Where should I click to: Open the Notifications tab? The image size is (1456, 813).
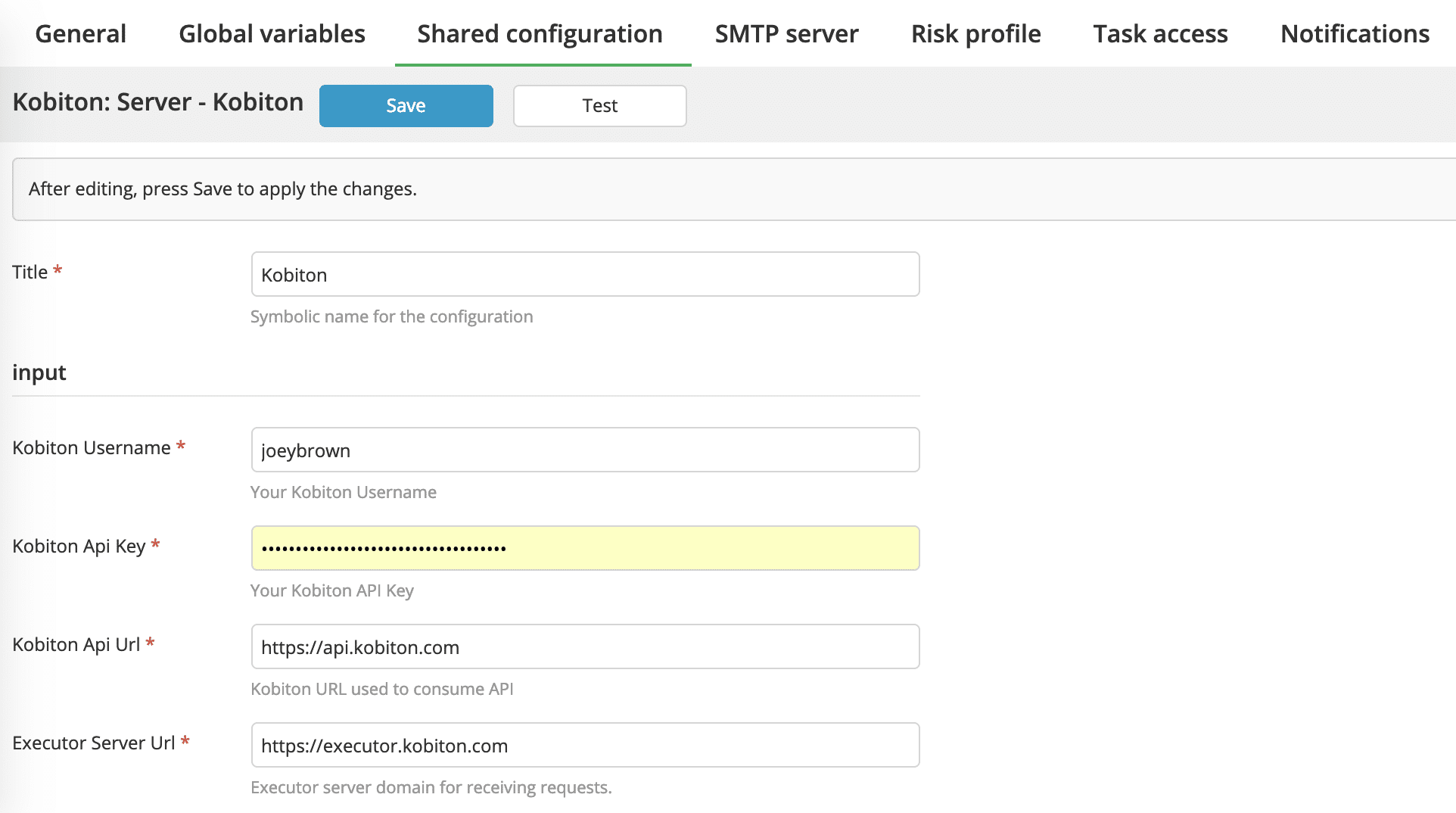tap(1355, 34)
